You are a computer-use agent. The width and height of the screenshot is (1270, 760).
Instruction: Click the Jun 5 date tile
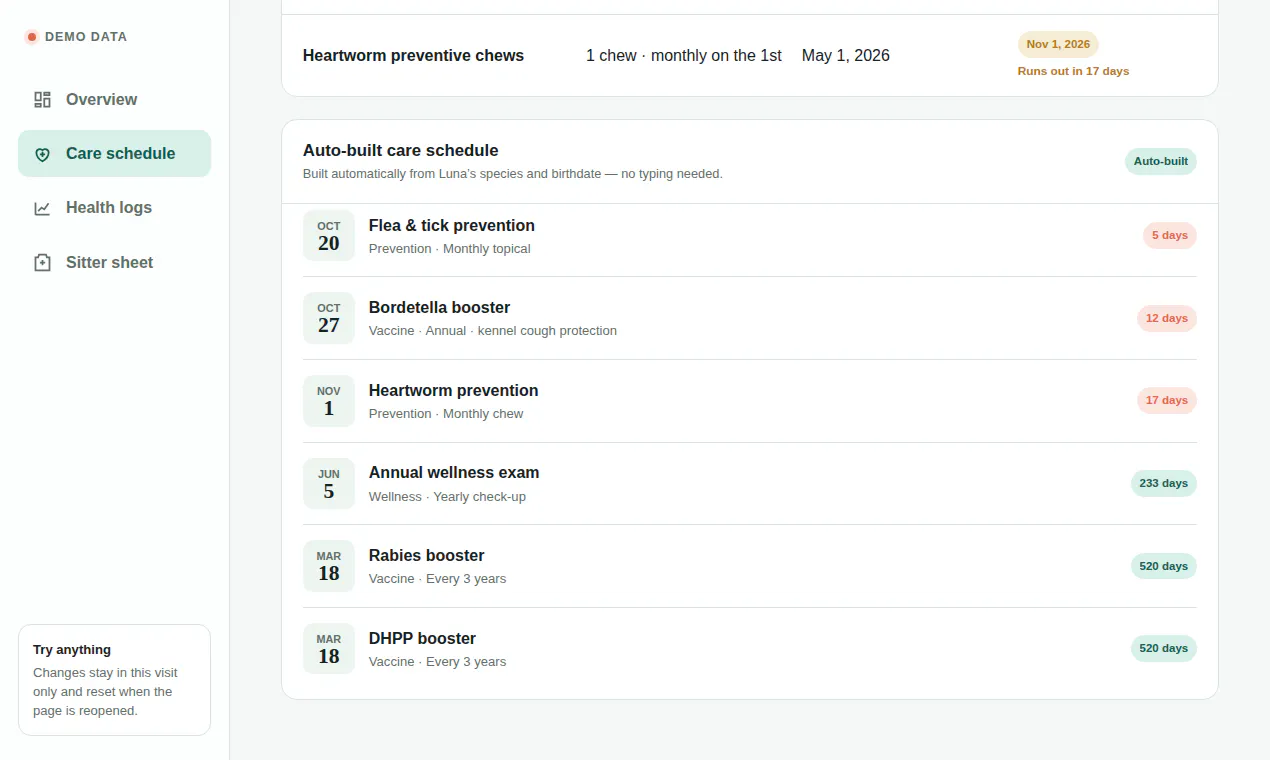coord(329,484)
